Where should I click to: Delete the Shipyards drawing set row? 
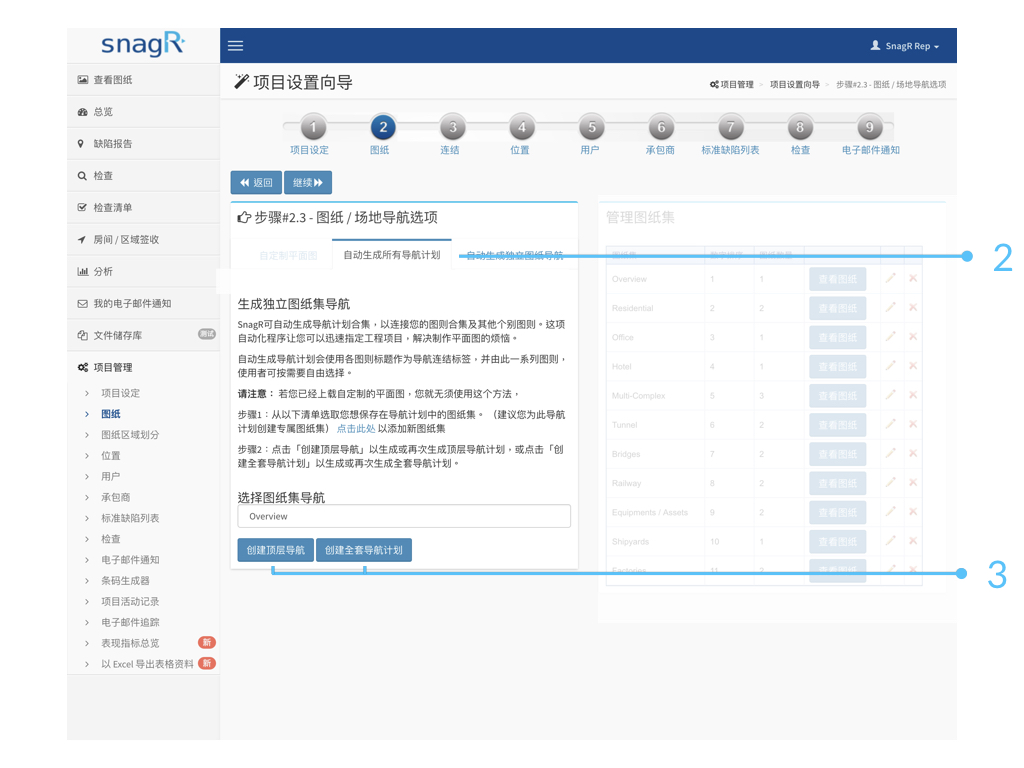click(x=913, y=541)
